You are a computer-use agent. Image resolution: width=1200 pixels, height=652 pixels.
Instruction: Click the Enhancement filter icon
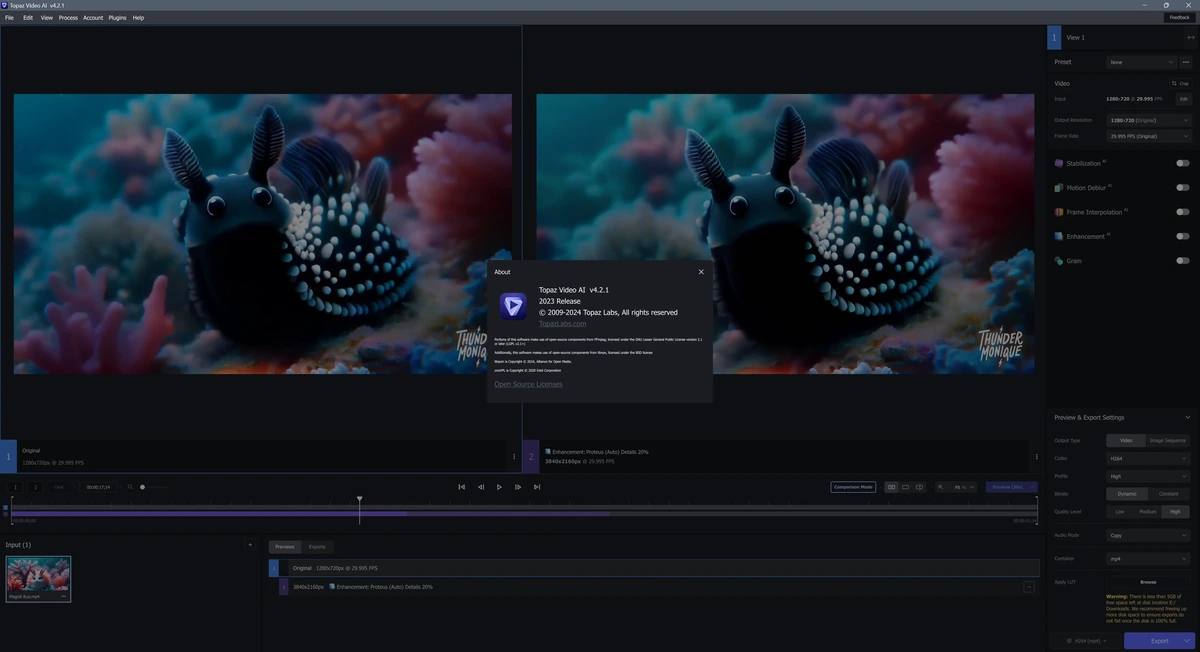tap(1059, 236)
